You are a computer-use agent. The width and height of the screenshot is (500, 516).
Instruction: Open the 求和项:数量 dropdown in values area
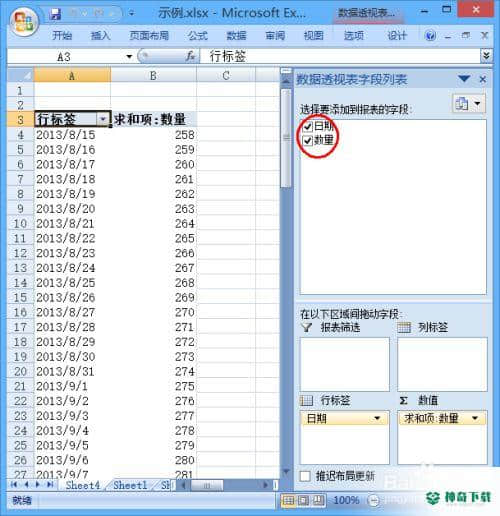(x=475, y=418)
